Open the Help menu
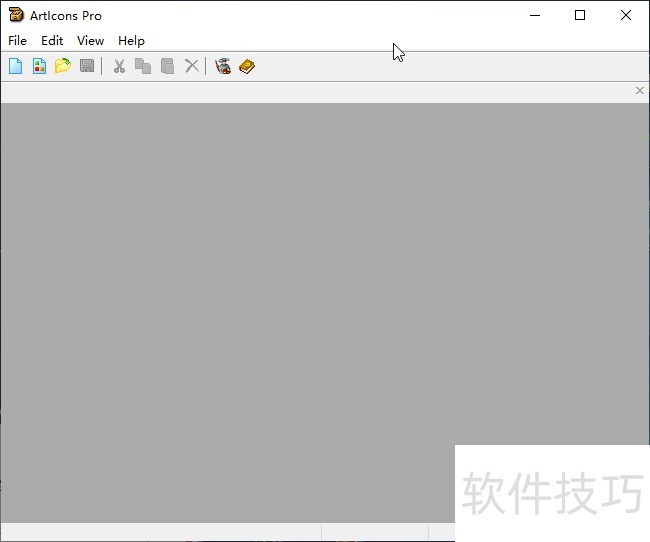650x542 pixels. pyautogui.click(x=131, y=41)
